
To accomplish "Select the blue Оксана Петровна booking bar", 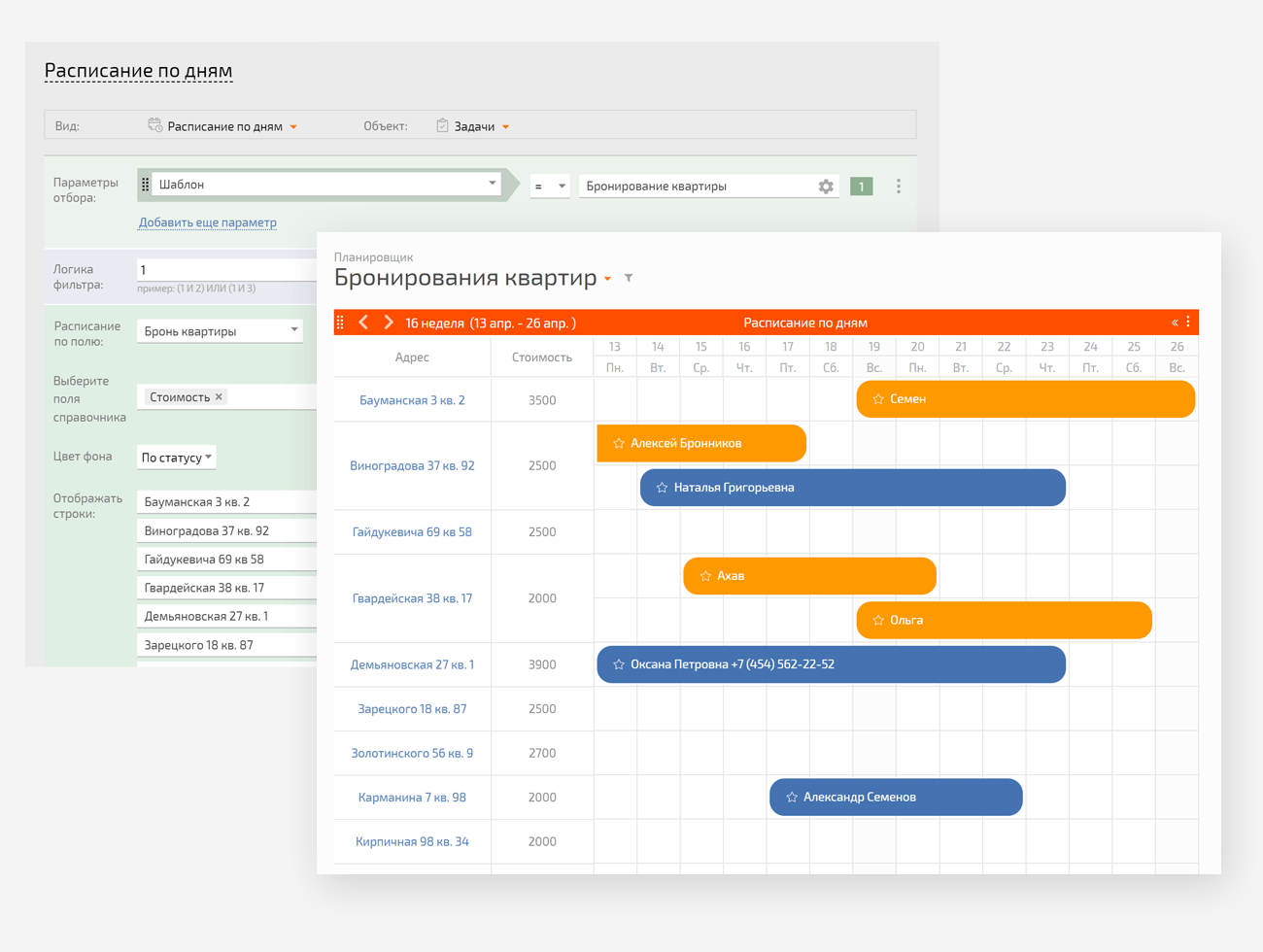I will (831, 664).
